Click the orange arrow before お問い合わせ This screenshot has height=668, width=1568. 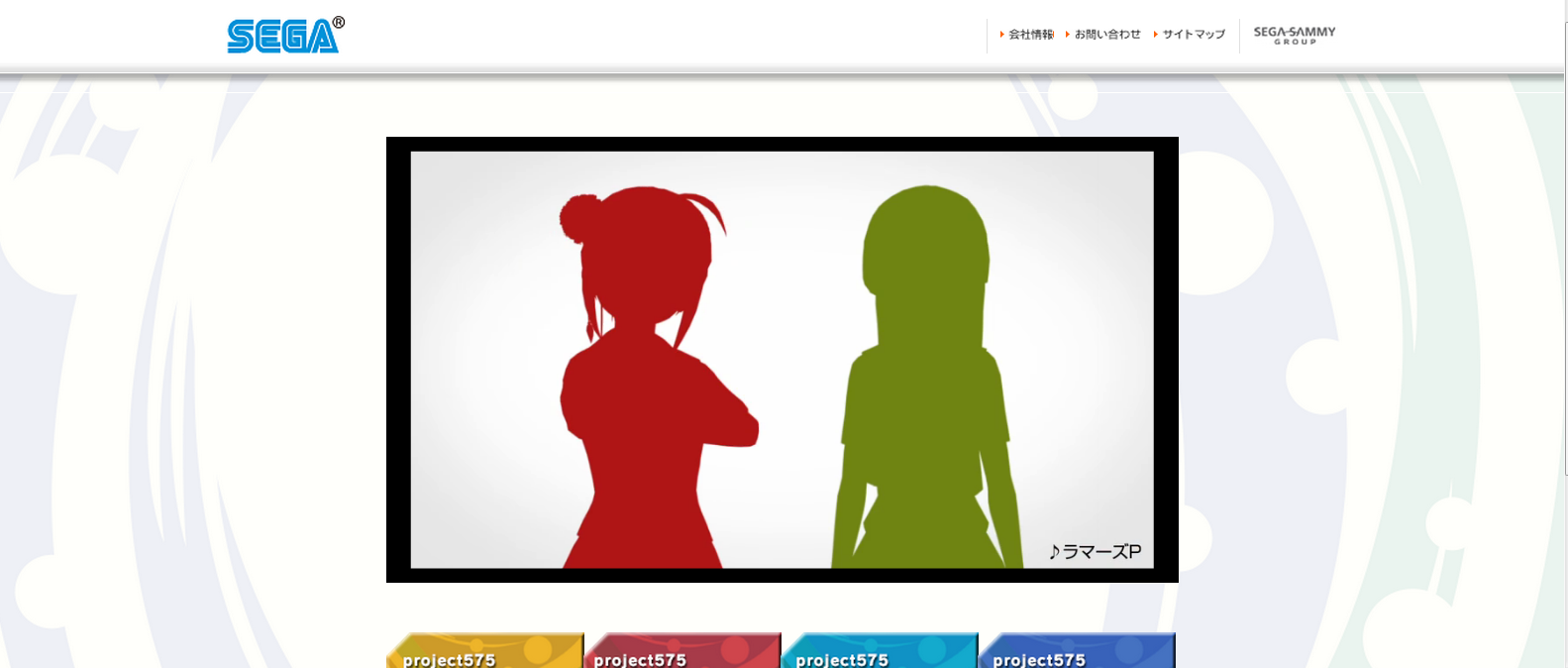(1067, 35)
